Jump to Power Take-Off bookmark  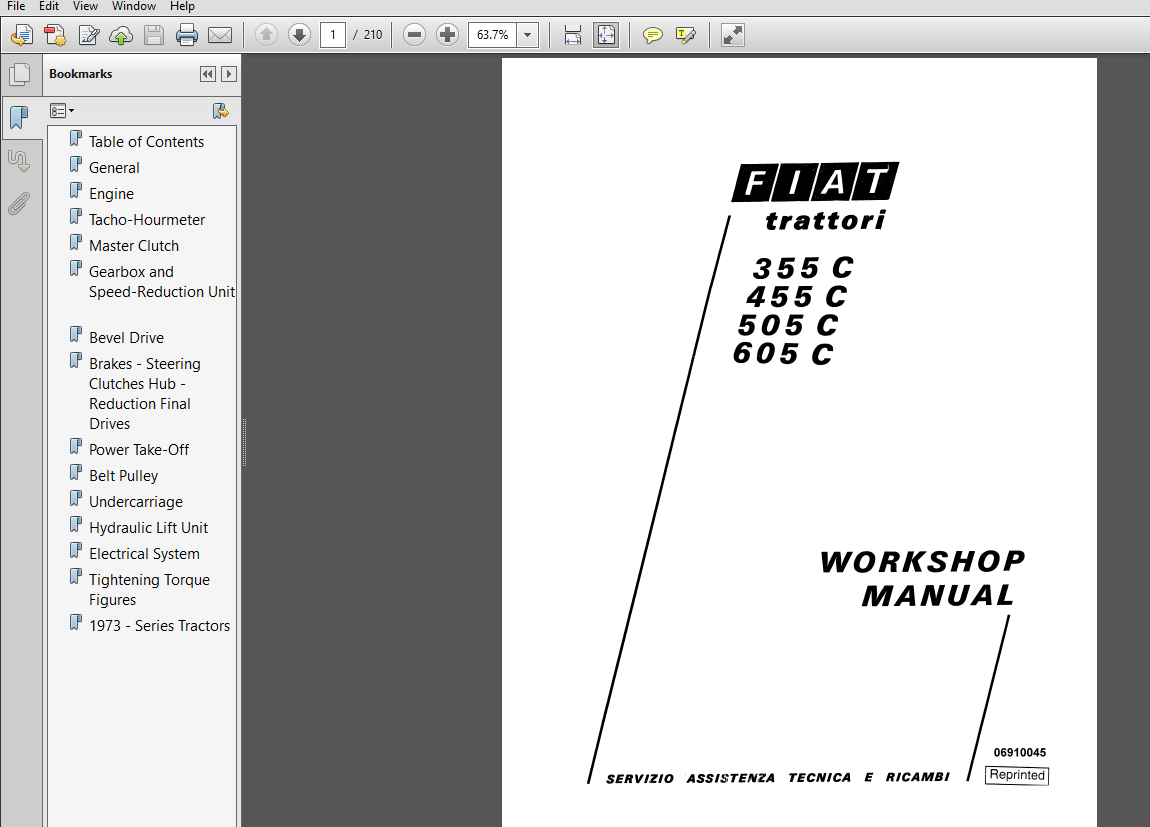(x=139, y=449)
